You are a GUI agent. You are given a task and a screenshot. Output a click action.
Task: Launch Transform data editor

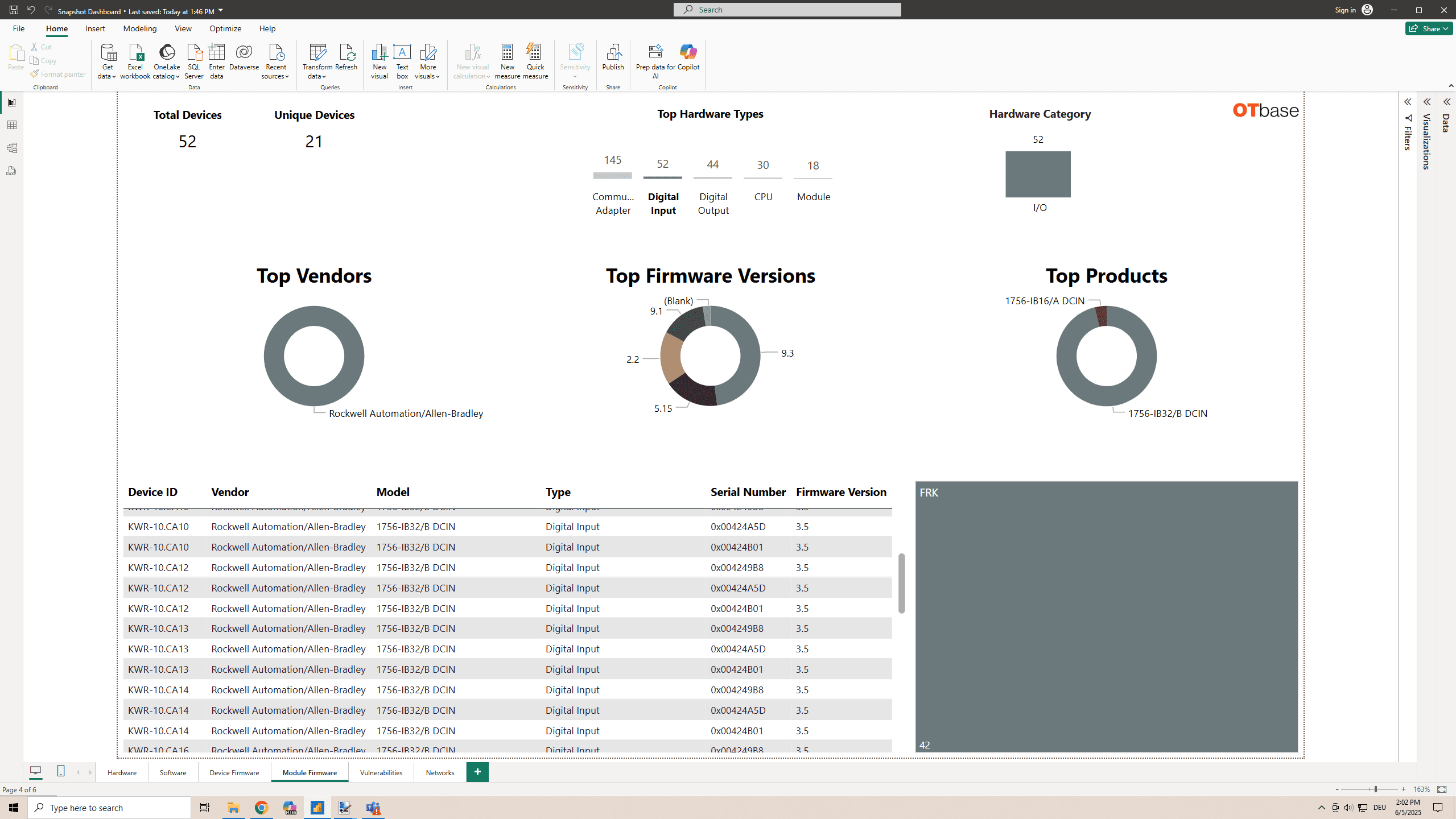pyautogui.click(x=317, y=61)
